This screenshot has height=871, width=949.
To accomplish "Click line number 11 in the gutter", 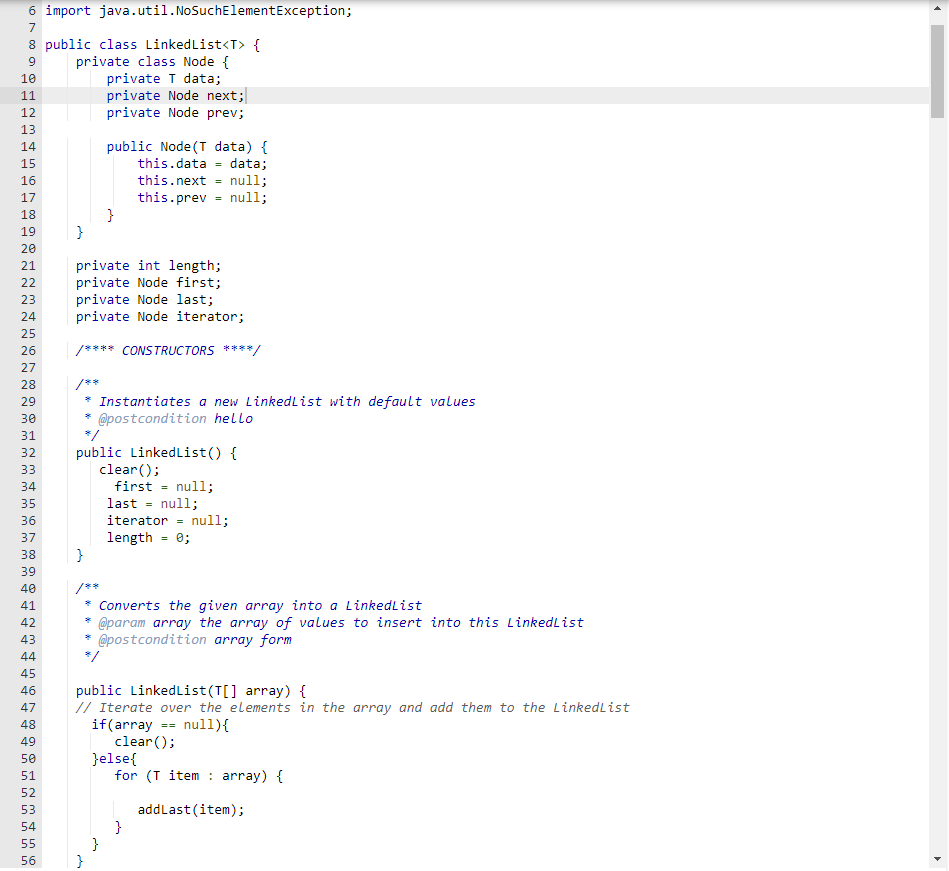I will click(28, 95).
